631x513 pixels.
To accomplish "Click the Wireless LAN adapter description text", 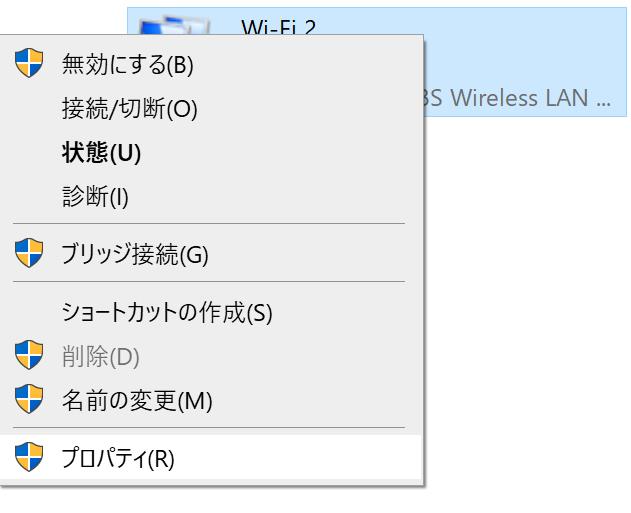I will click(530, 98).
